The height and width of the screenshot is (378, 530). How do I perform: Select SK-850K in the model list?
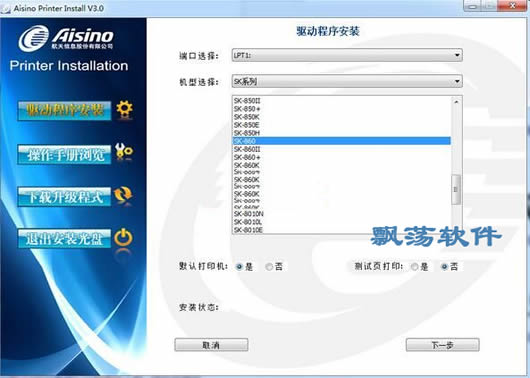tap(342, 117)
